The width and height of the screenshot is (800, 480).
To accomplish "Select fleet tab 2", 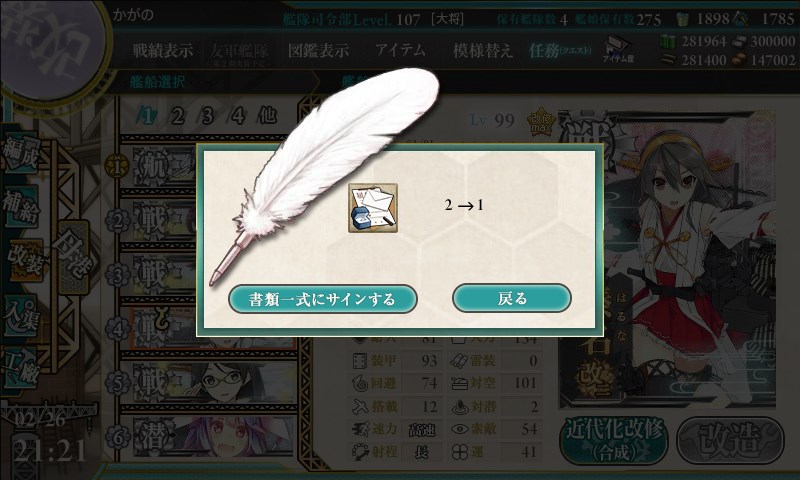I will [x=177, y=116].
